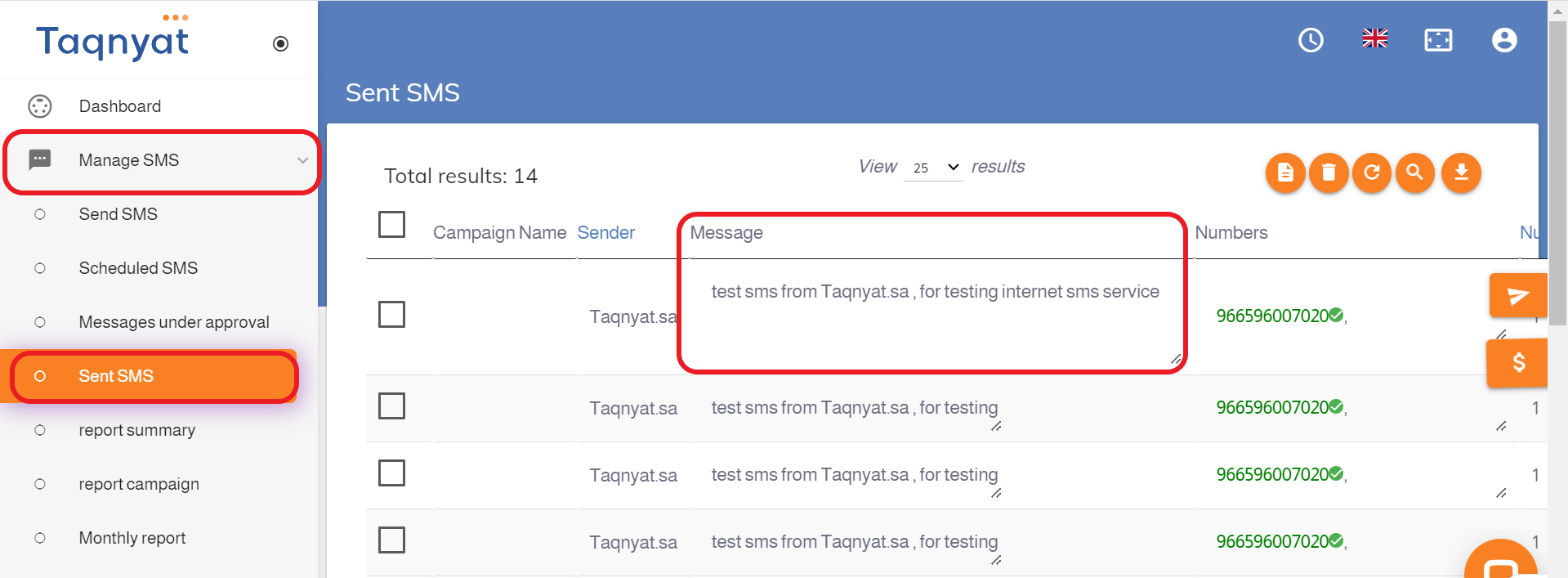
Task: Sort by Sender column header
Action: [605, 233]
